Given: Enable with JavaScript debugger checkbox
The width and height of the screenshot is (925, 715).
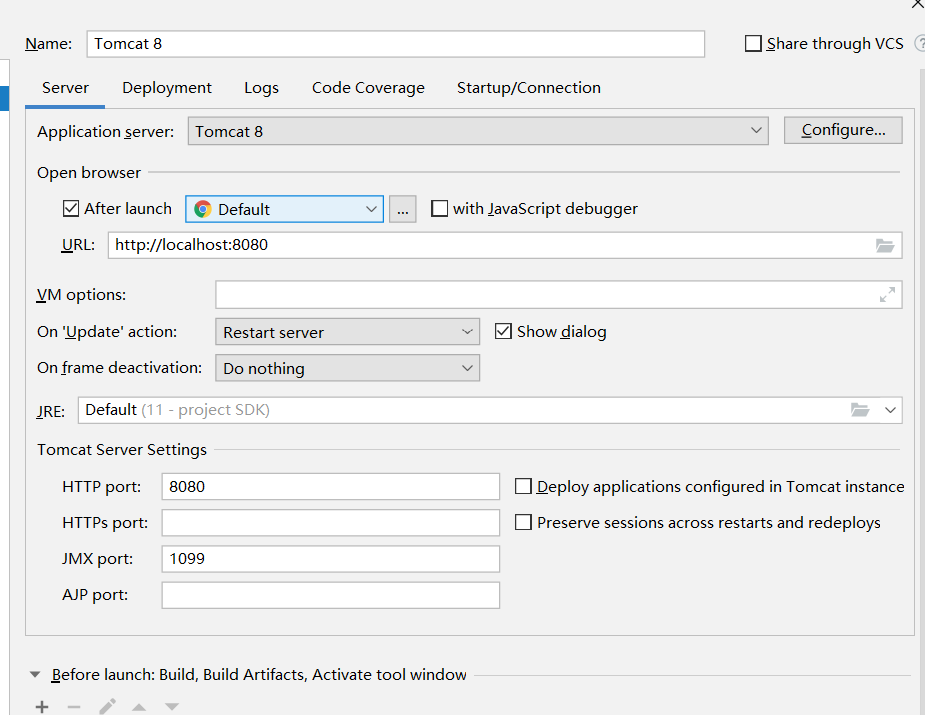Looking at the screenshot, I should 439,209.
